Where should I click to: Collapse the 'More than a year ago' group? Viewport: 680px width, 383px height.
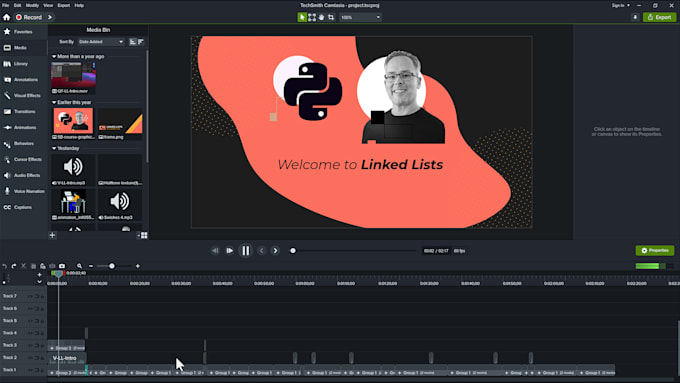[54, 56]
